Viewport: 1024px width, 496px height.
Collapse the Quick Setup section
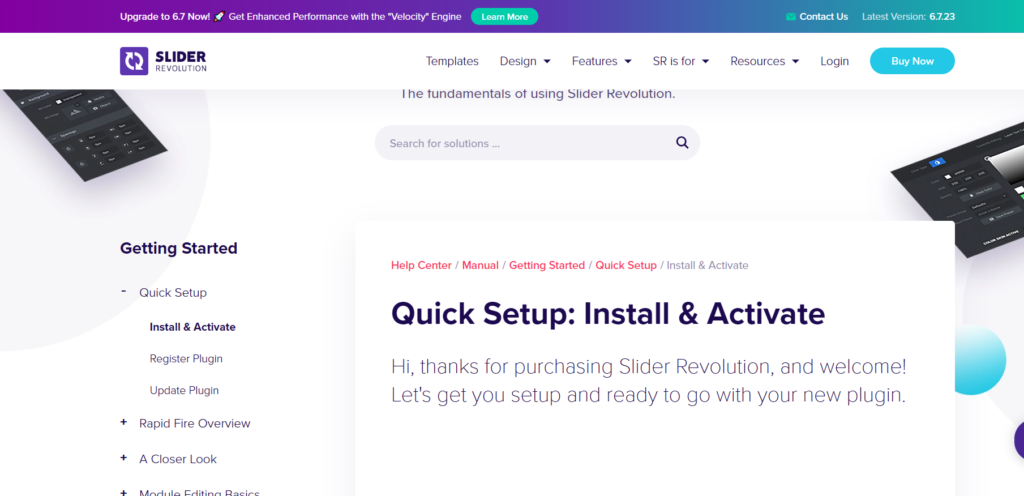coord(123,292)
